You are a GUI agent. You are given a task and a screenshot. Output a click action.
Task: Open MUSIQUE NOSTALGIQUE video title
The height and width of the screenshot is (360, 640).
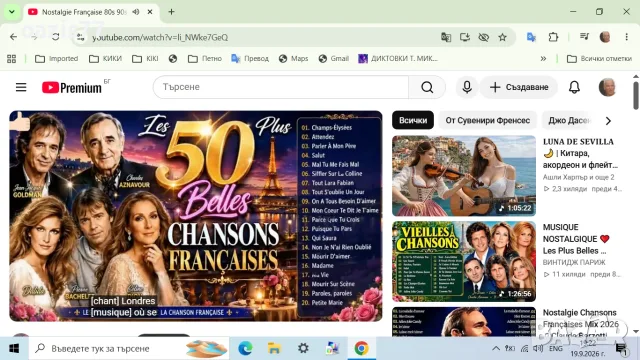576,239
